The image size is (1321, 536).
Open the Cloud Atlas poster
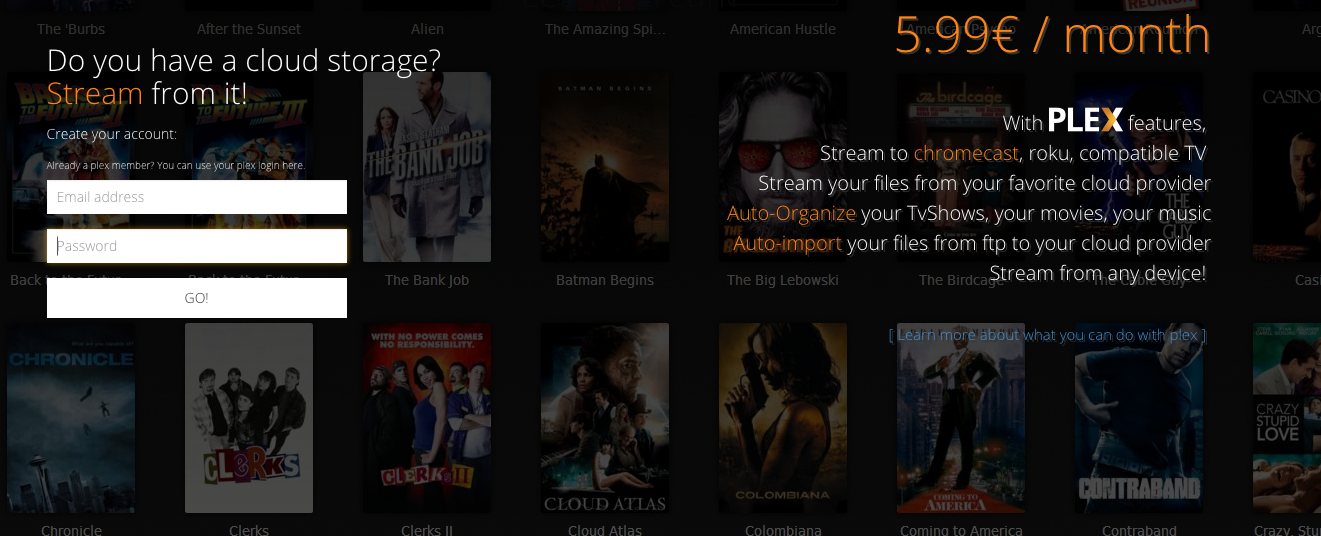[x=604, y=417]
